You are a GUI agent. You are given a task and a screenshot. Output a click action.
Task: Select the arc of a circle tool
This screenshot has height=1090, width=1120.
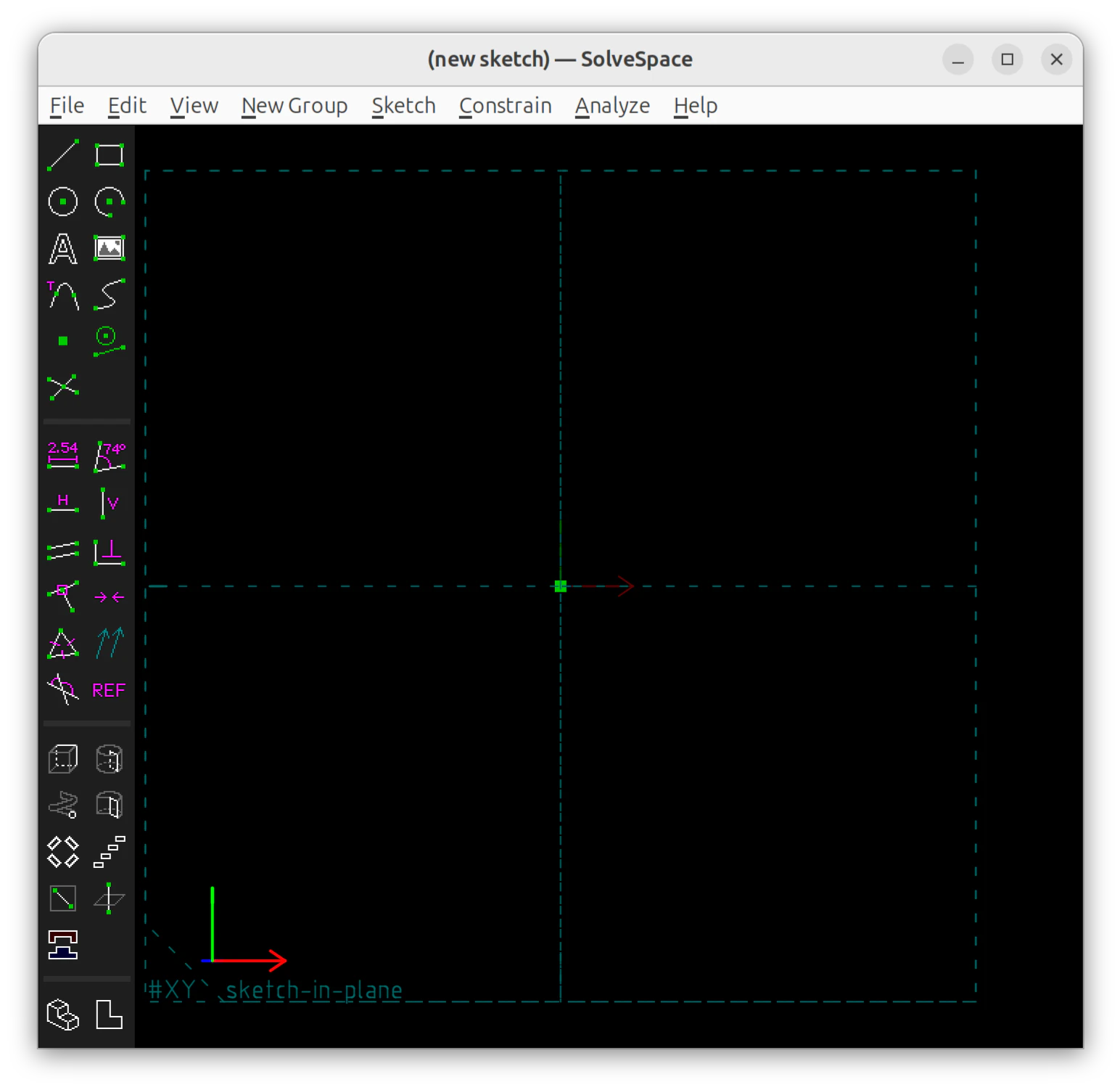[x=110, y=202]
